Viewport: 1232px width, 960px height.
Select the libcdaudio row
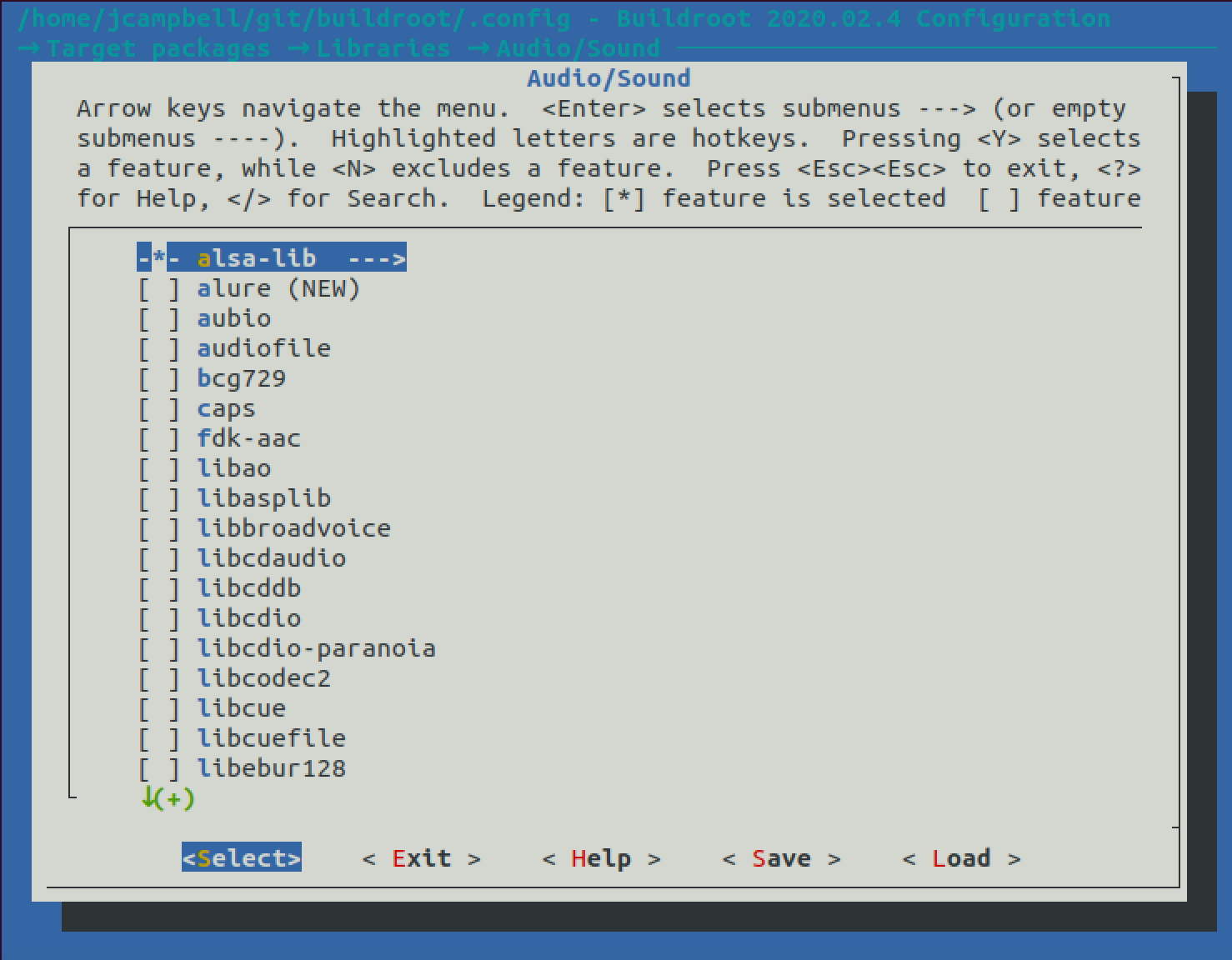click(242, 558)
